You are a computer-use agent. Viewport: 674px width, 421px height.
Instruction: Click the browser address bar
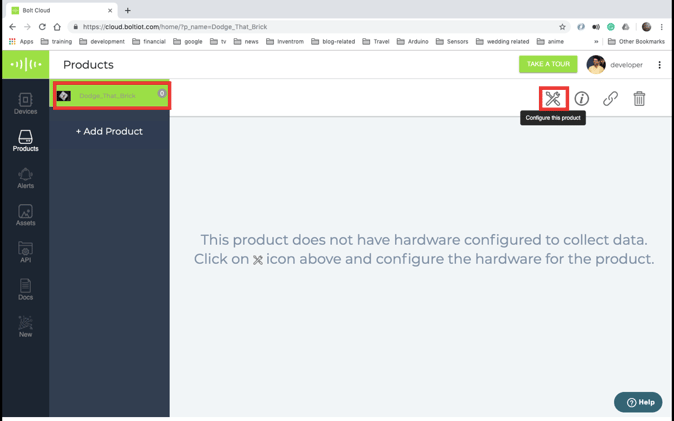click(318, 27)
